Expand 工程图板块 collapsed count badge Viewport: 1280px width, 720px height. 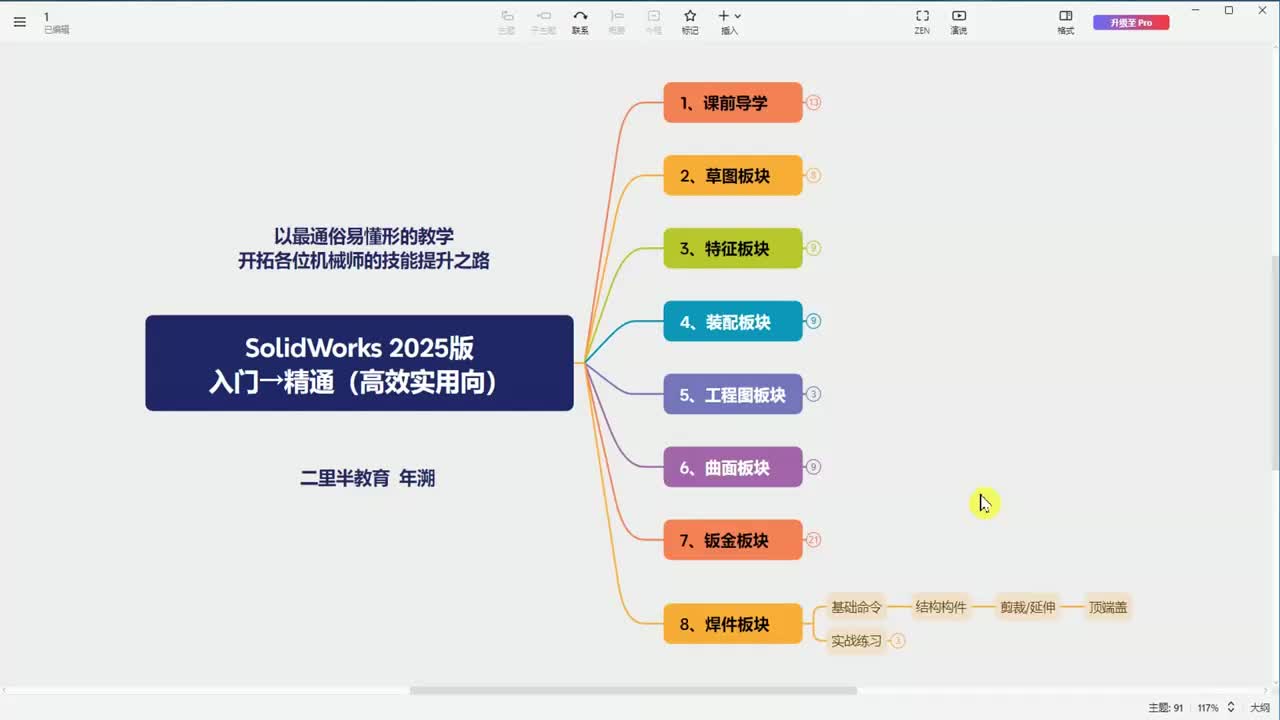click(x=814, y=394)
